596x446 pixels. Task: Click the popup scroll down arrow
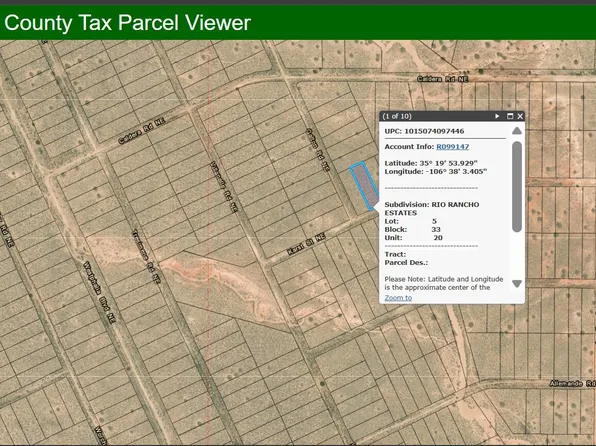pos(517,284)
